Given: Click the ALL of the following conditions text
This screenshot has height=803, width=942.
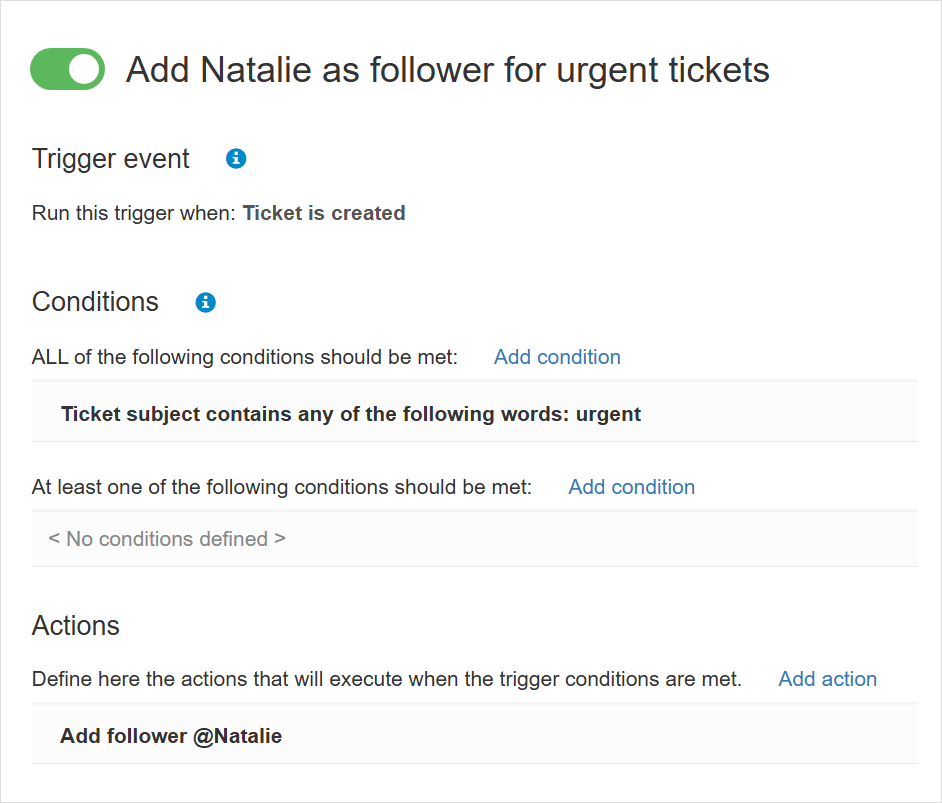Looking at the screenshot, I should tap(245, 357).
